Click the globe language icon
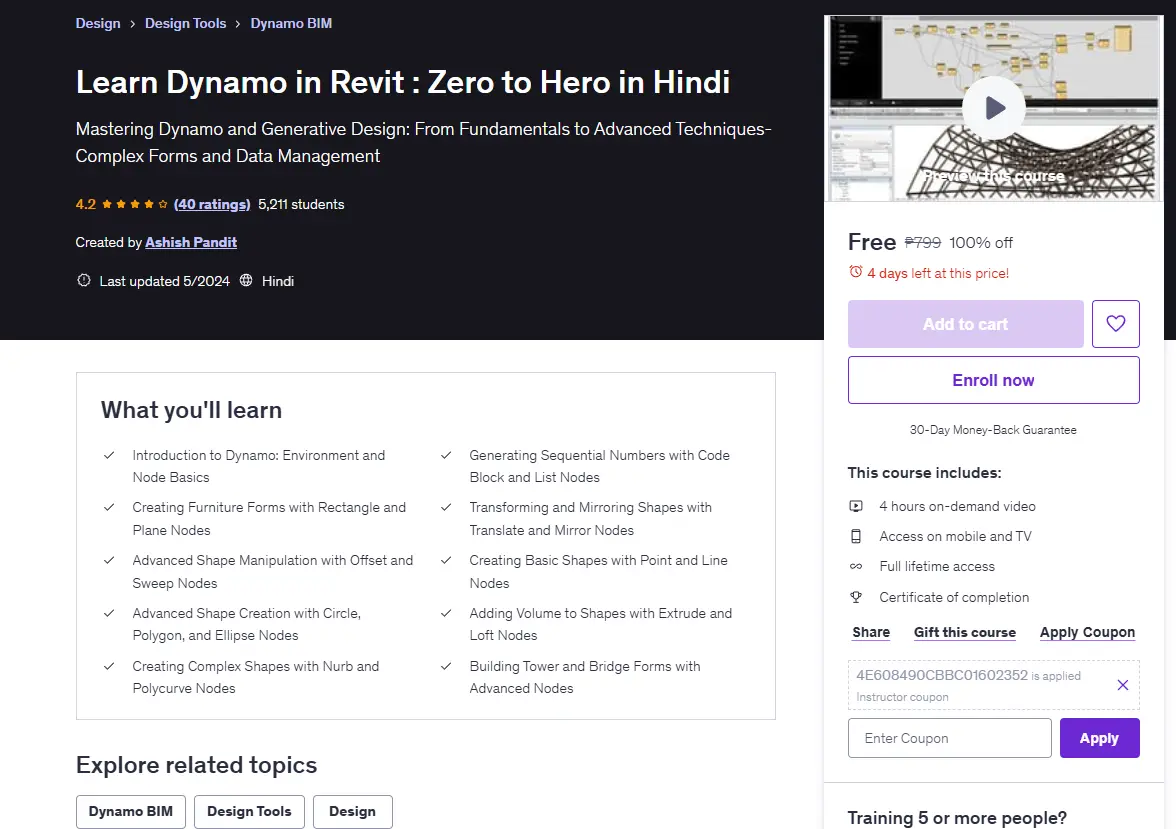 point(246,281)
